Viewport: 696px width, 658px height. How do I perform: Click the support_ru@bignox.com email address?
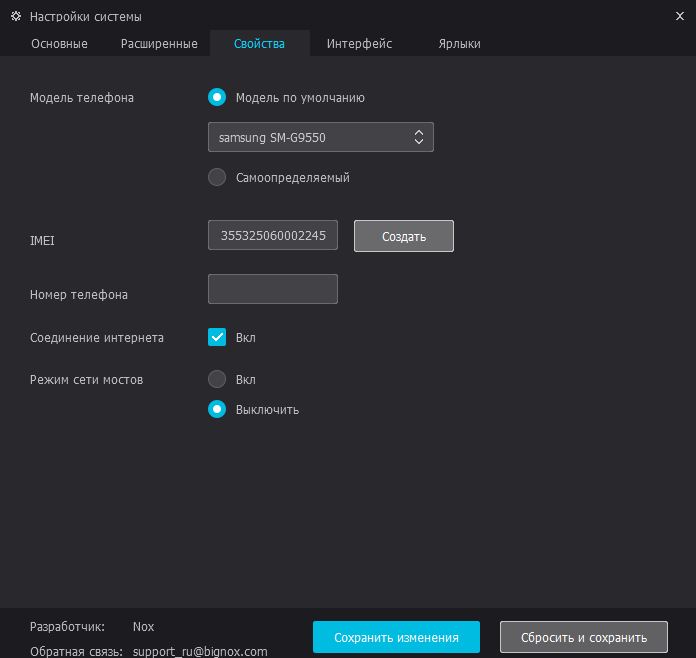pos(200,651)
